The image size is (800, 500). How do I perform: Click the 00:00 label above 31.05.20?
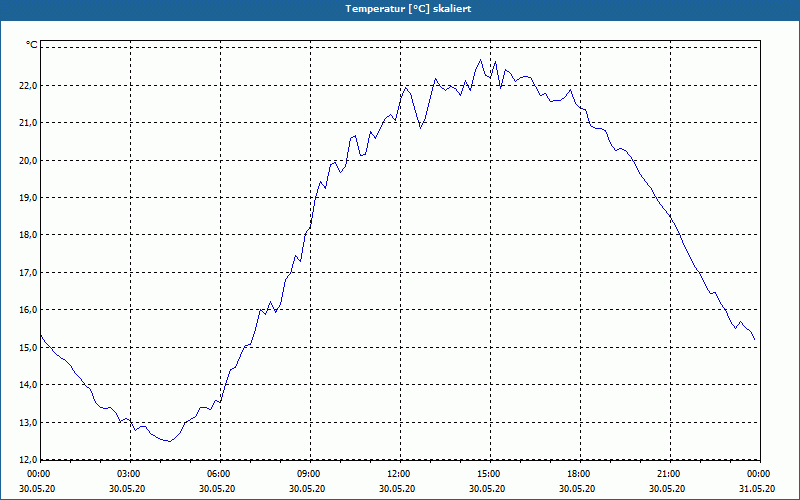click(x=759, y=474)
